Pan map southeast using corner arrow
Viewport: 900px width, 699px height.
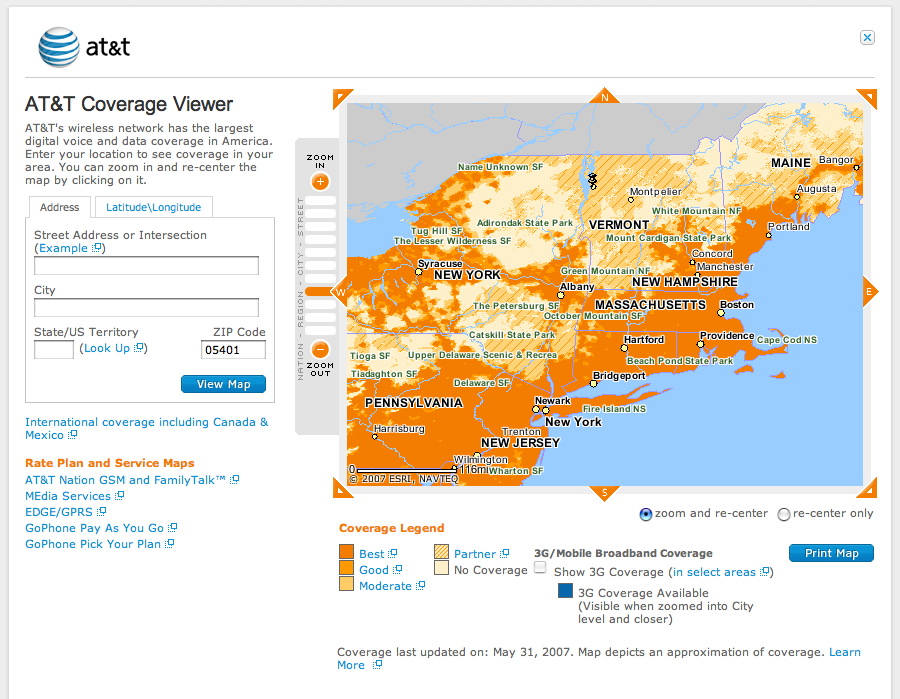tap(867, 488)
